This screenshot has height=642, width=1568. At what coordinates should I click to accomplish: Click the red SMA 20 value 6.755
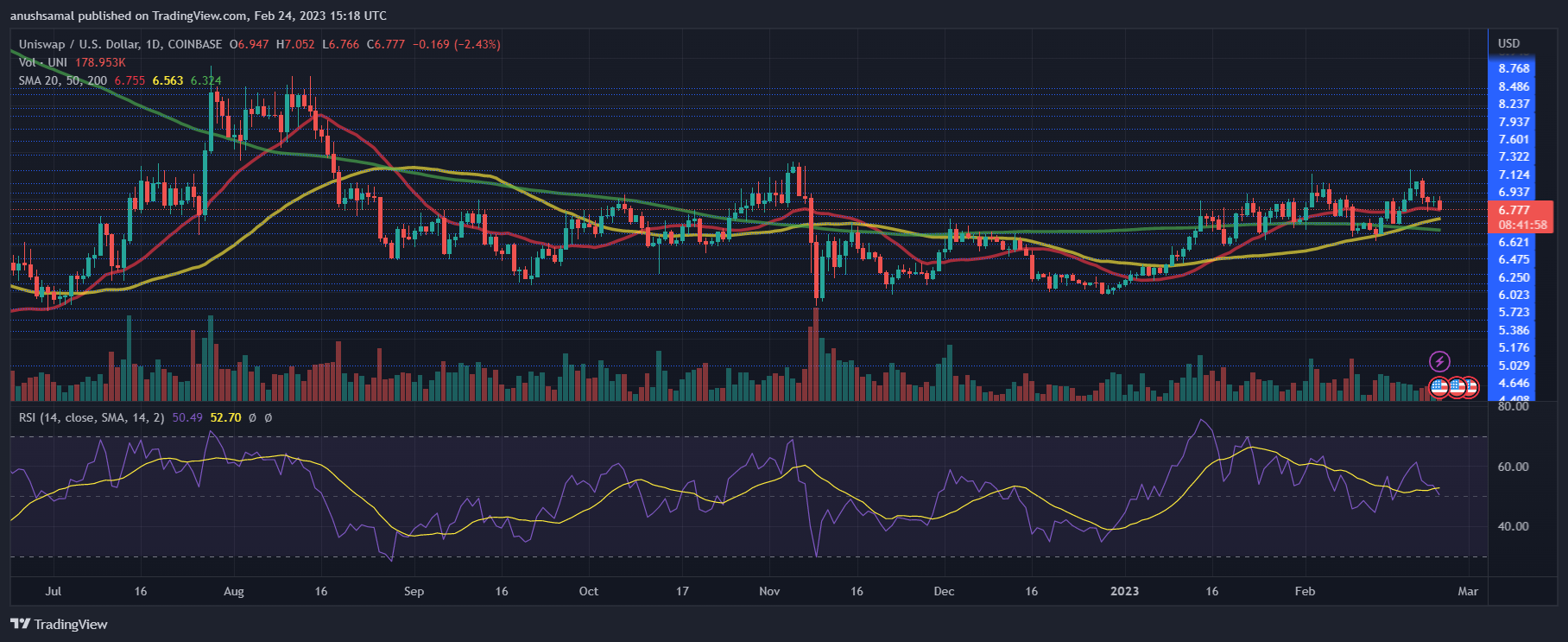[130, 80]
